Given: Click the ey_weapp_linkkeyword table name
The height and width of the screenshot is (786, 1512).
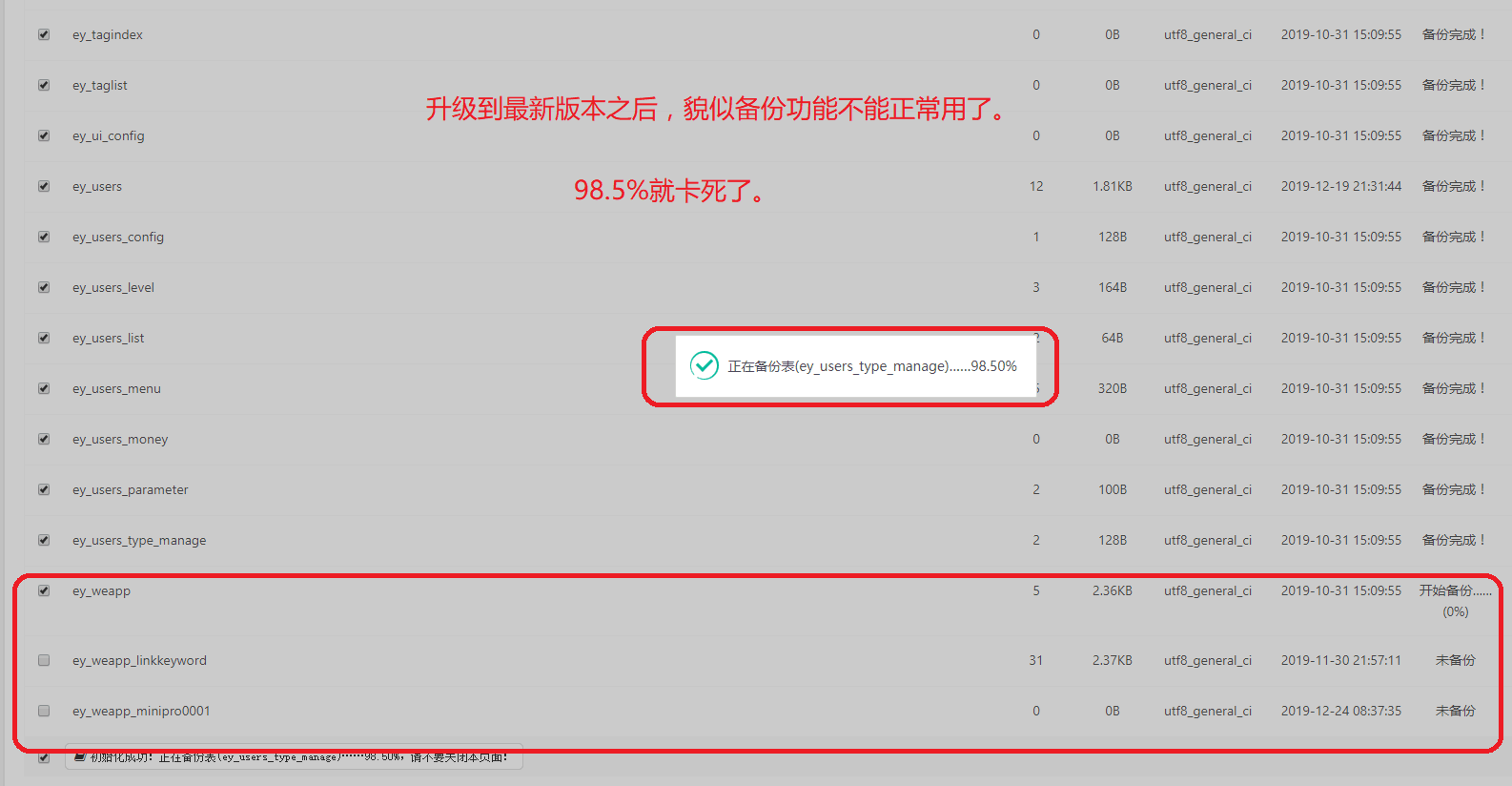Looking at the screenshot, I should [x=139, y=661].
